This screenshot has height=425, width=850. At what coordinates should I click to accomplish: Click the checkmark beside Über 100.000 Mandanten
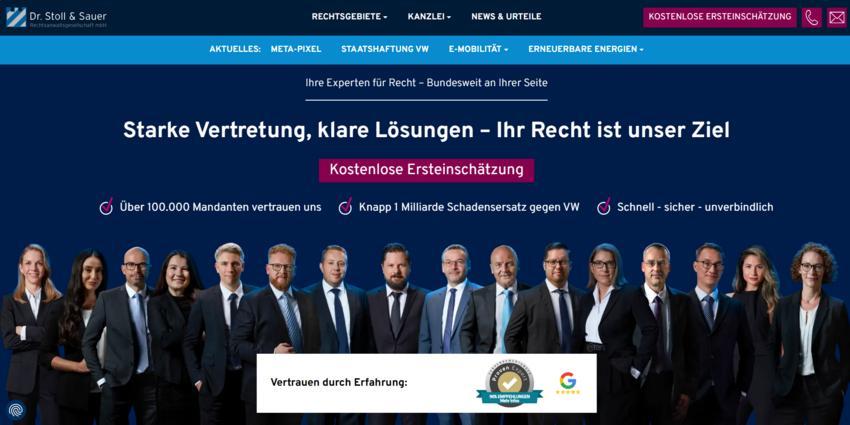106,207
